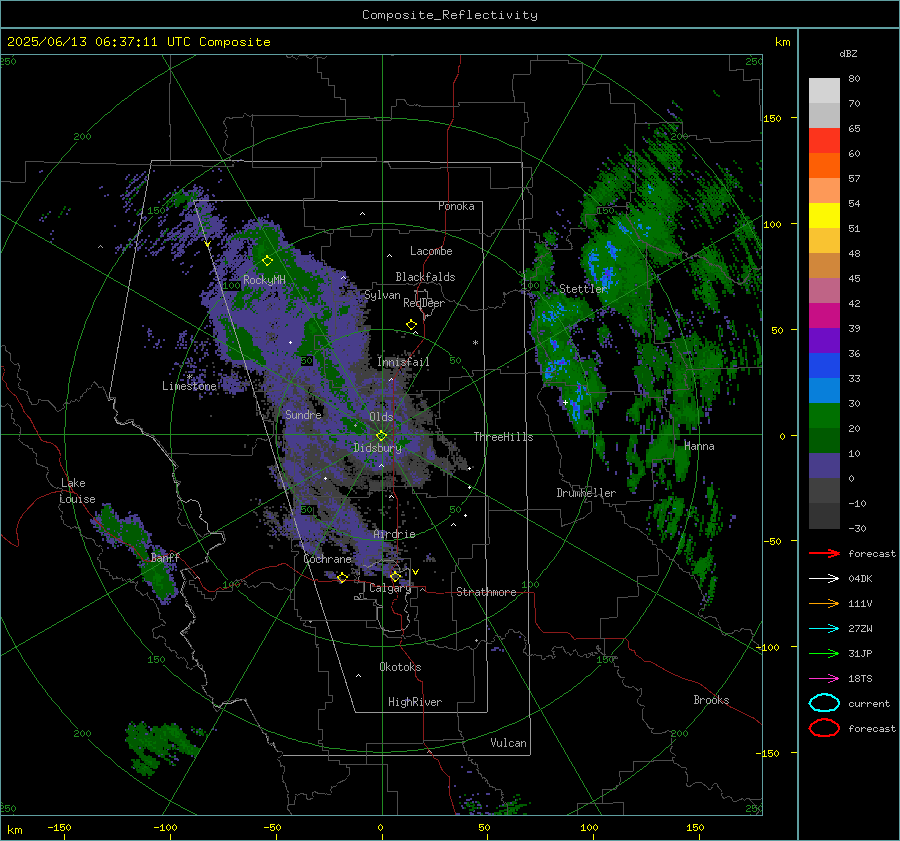Click the Strathmore city label
The image size is (900, 841).
[486, 592]
